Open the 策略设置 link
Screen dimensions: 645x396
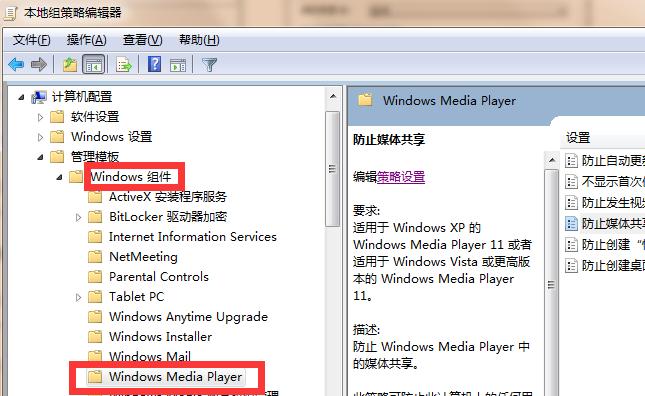401,177
